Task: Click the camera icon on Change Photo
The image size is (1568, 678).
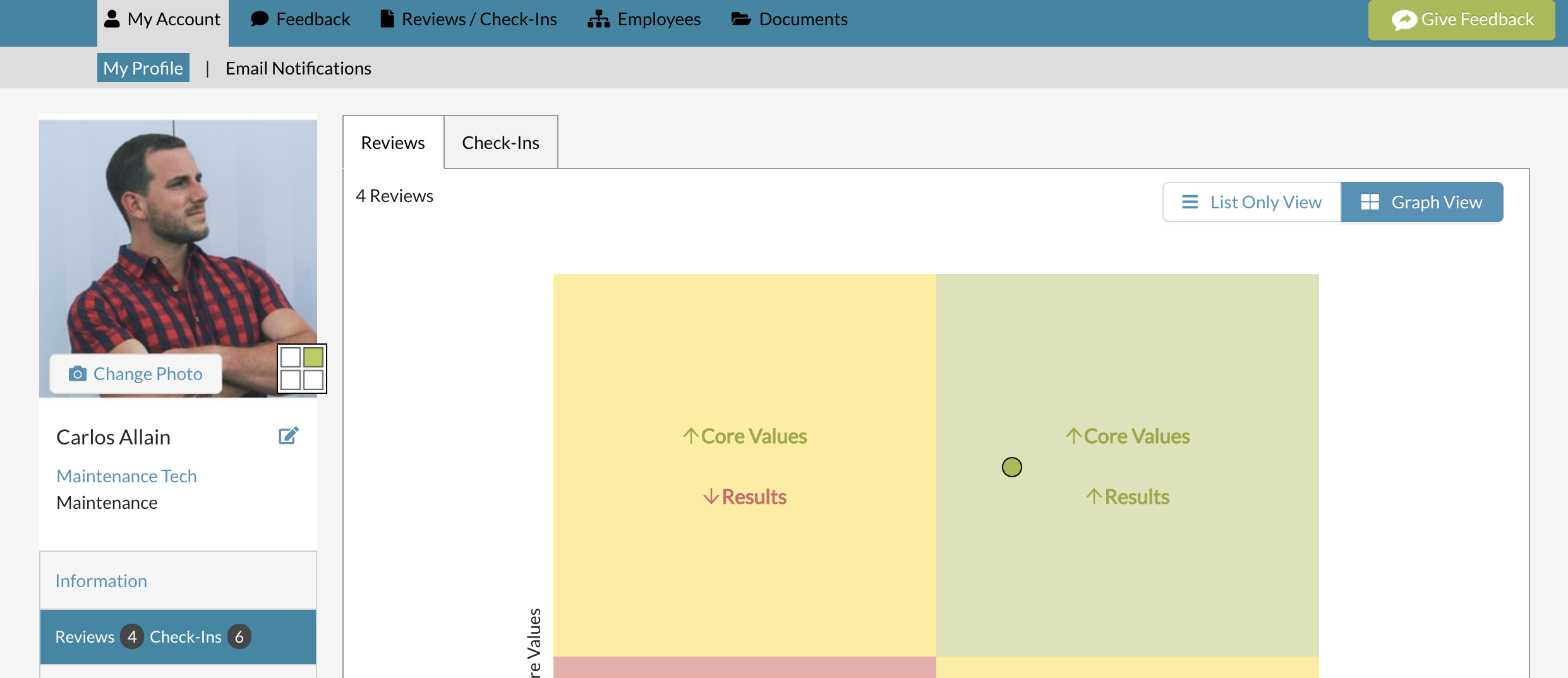Action: pos(77,374)
